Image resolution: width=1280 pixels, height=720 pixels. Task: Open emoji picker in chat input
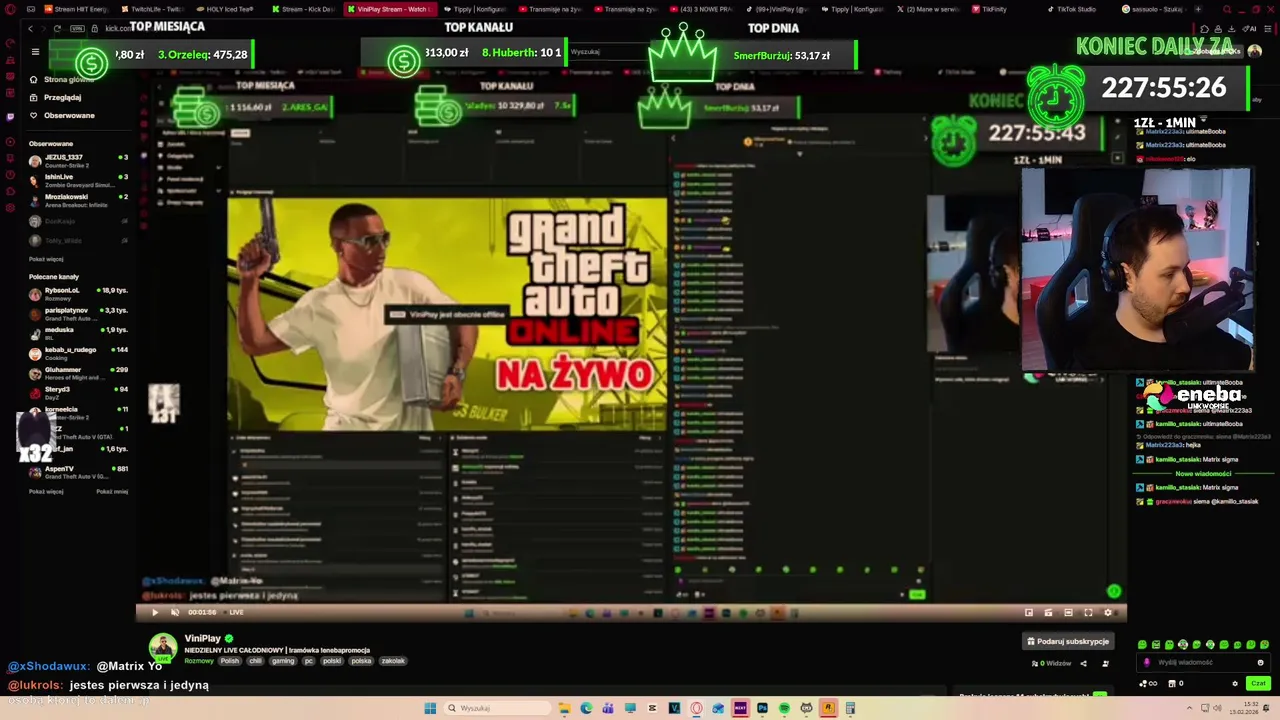(x=1260, y=662)
